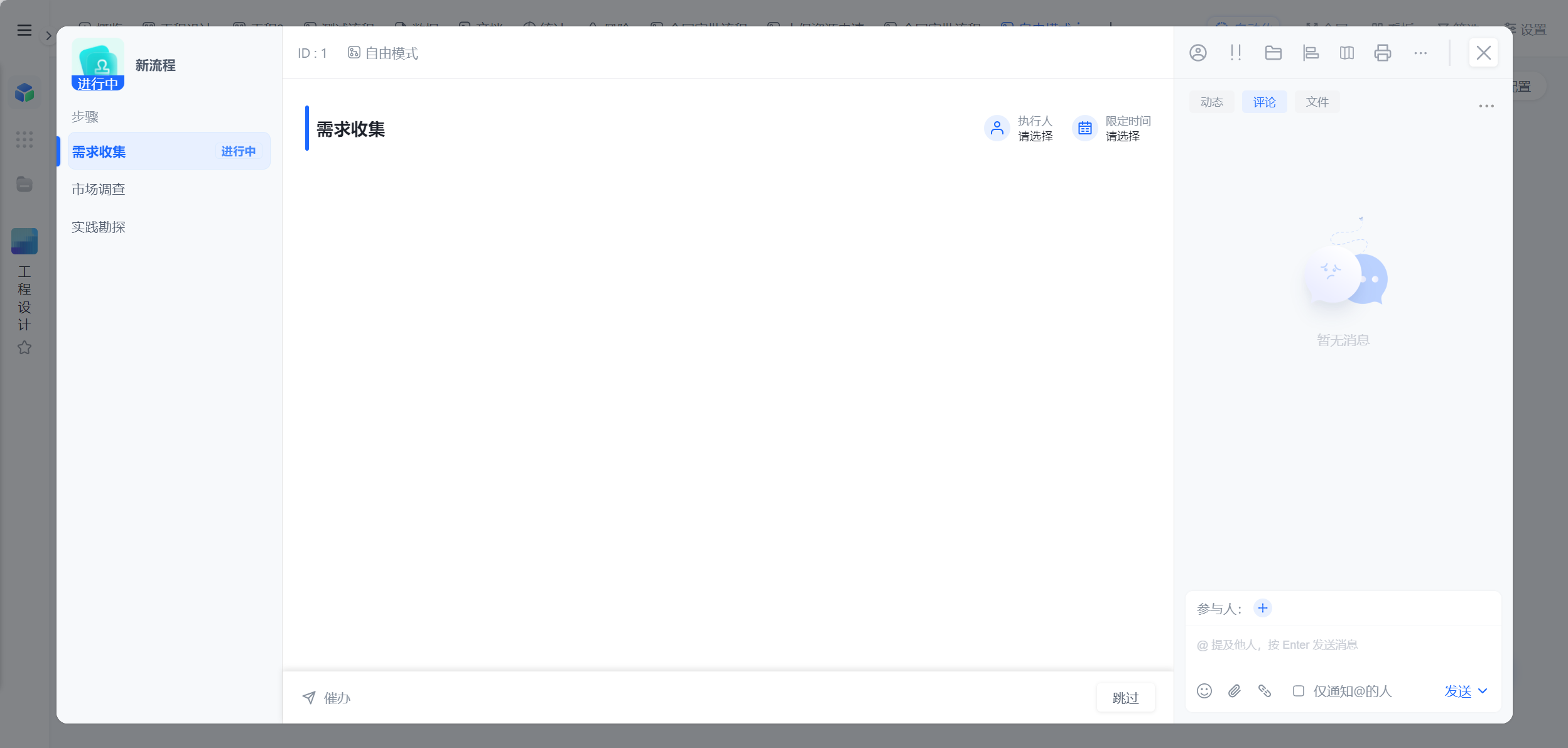Click the 新流程 process icon thumbnail
The image size is (1568, 748).
97,64
